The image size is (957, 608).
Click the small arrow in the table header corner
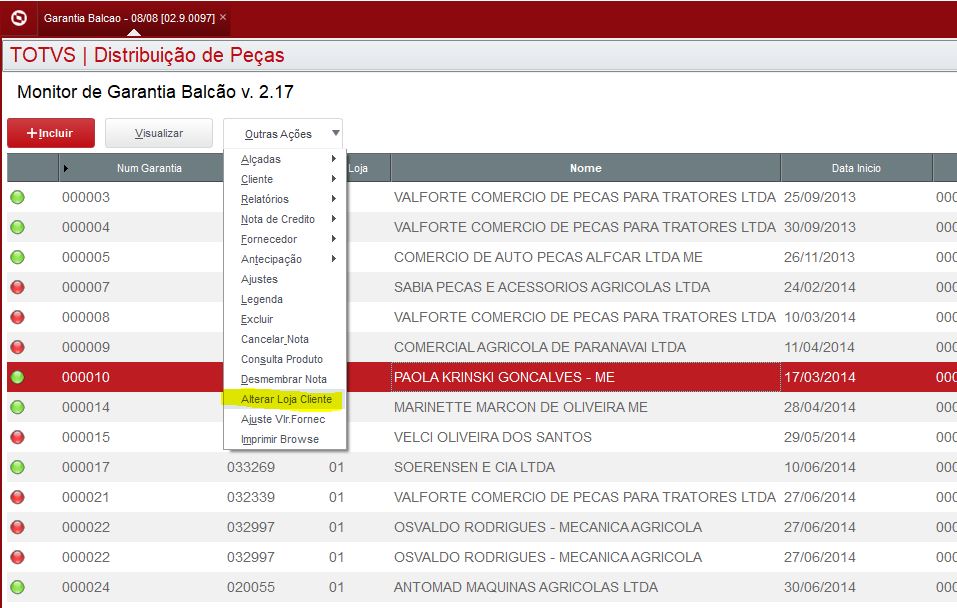tap(65, 168)
